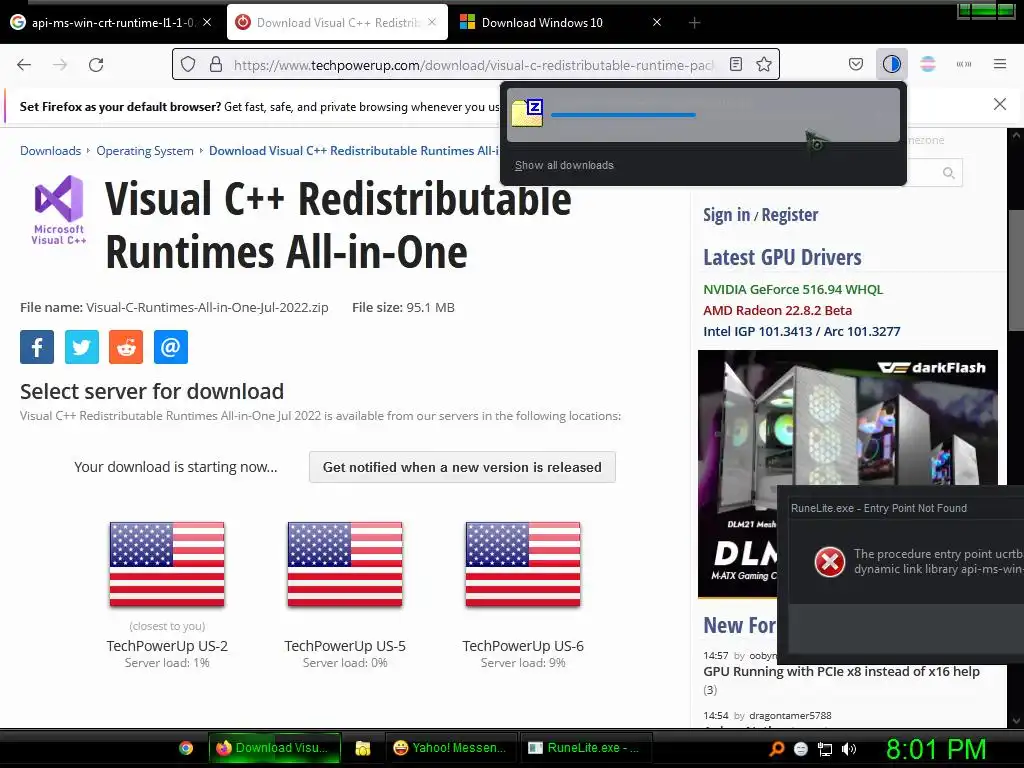The height and width of the screenshot is (768, 1024).
Task: Select the TechPowerUp US-6 server flag
Action: [x=523, y=565]
